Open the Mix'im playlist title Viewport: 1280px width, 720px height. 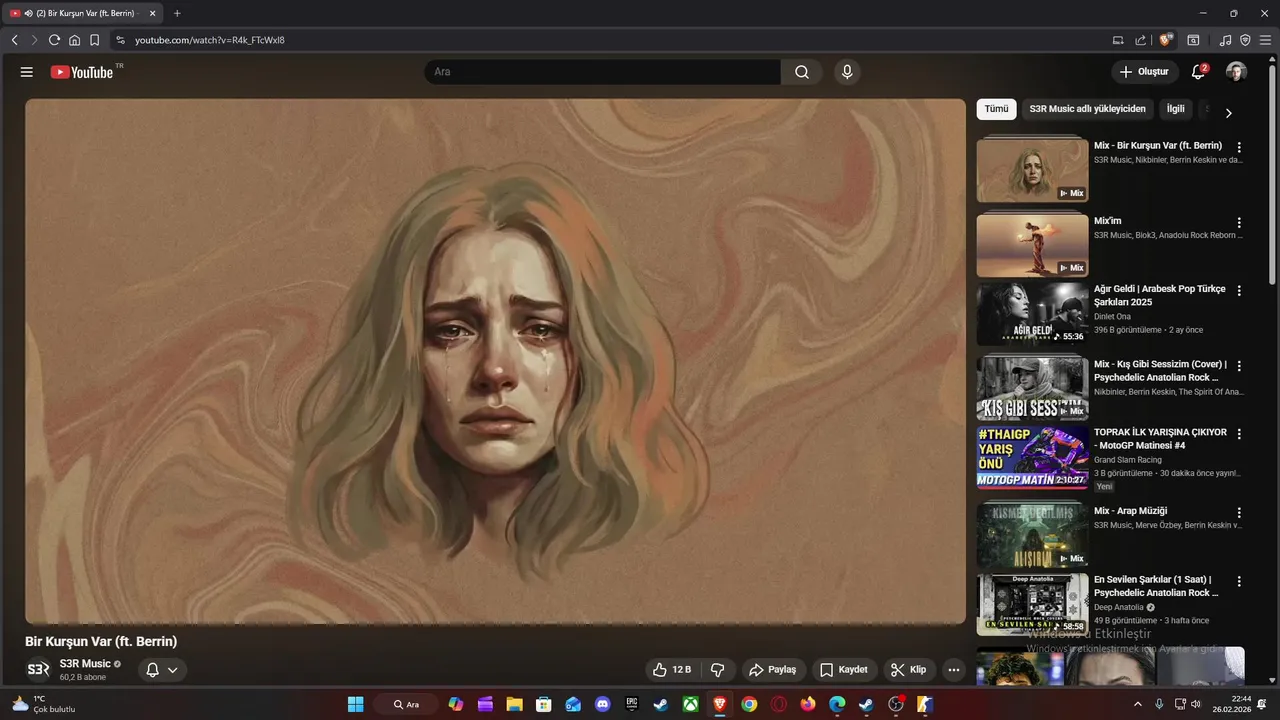pos(1107,221)
